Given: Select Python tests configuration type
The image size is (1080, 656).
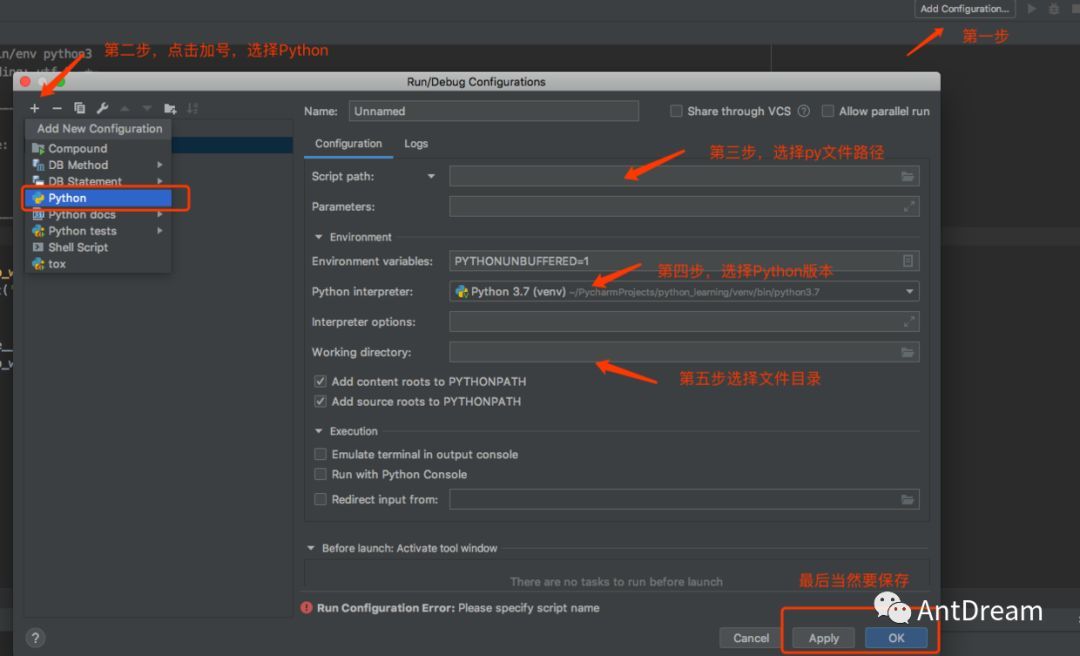Looking at the screenshot, I should point(98,231).
